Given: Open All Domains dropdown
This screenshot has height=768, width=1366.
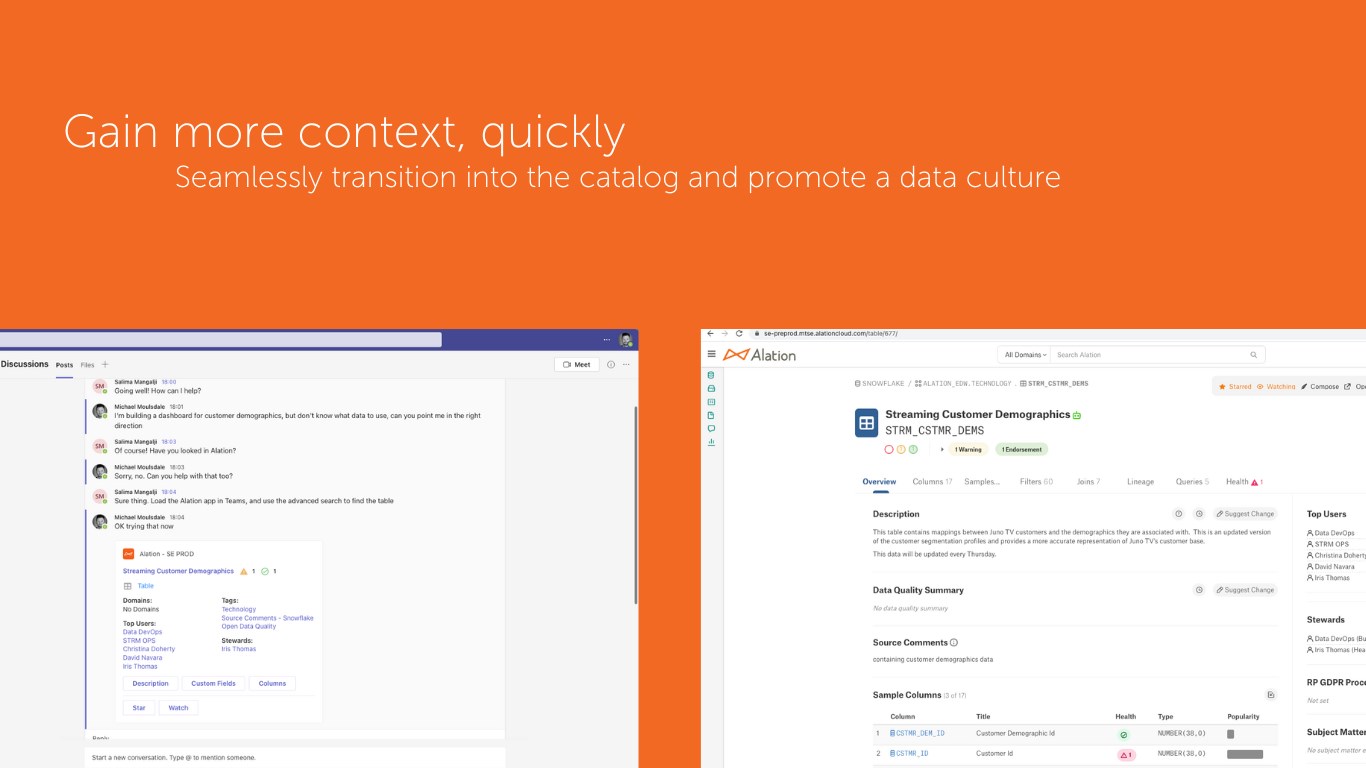Looking at the screenshot, I should pyautogui.click(x=1025, y=355).
